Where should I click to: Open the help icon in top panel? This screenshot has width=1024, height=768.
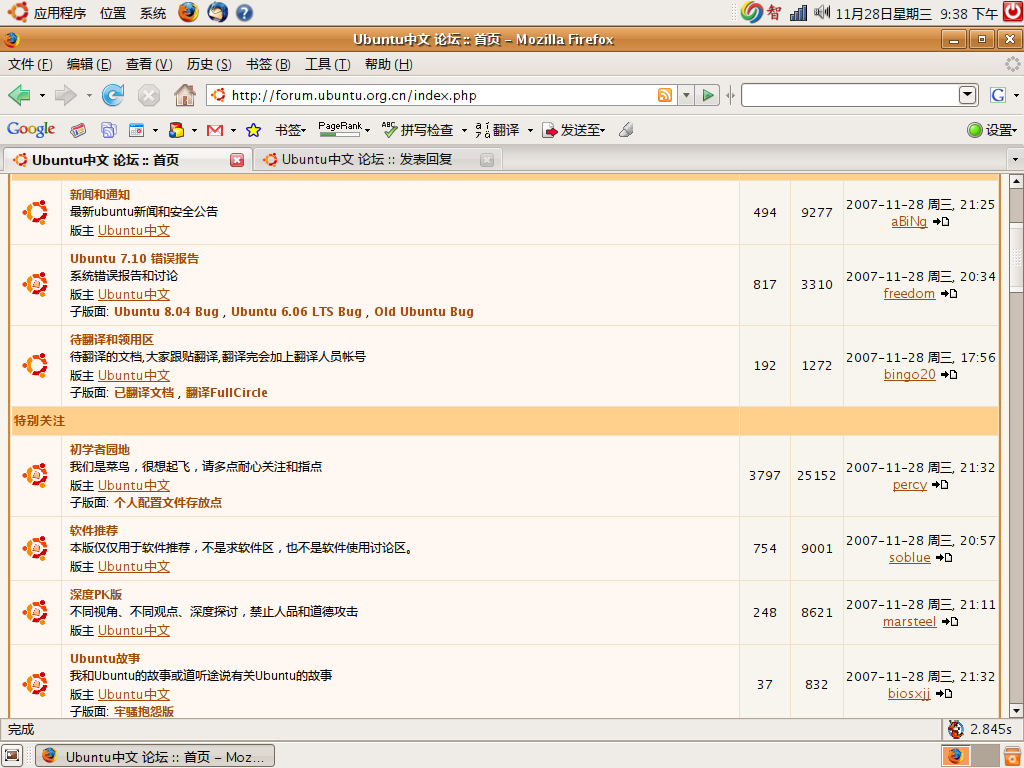[244, 12]
